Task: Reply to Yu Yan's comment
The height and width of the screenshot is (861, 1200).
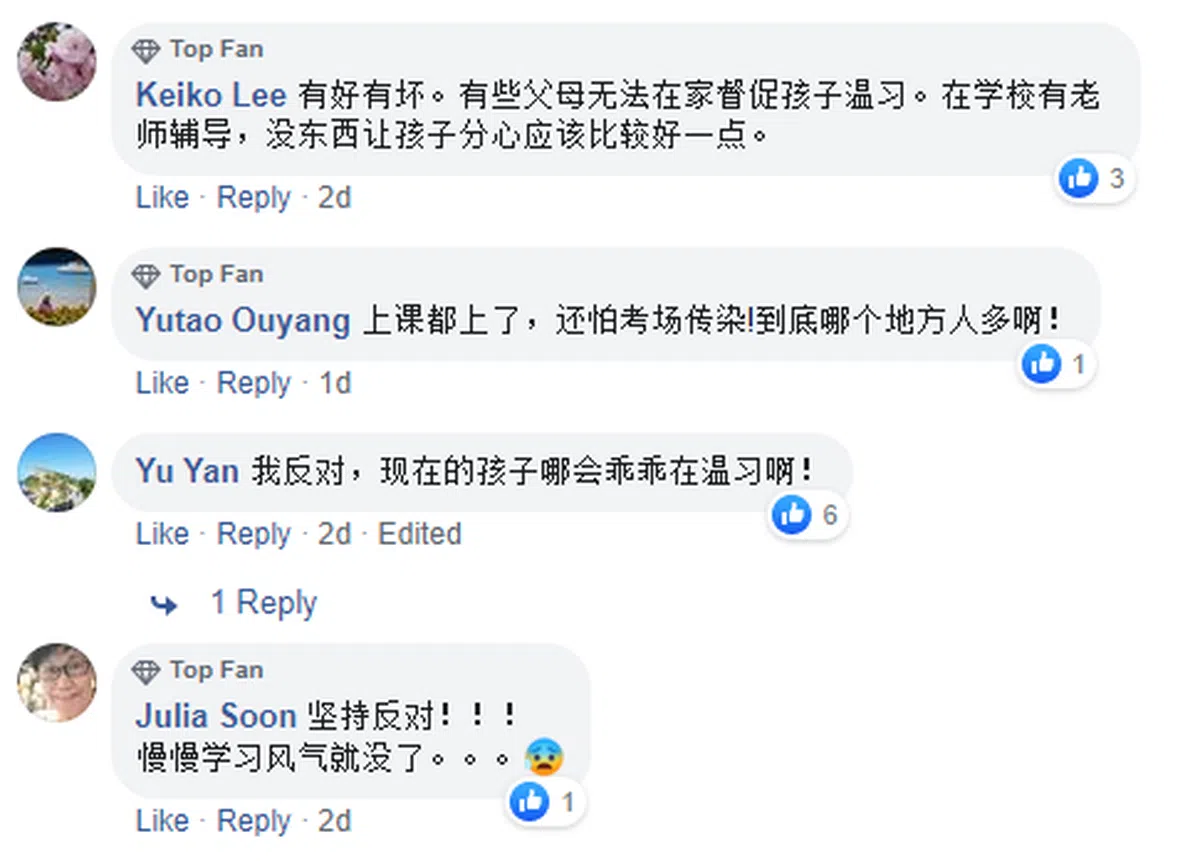Action: tap(254, 533)
